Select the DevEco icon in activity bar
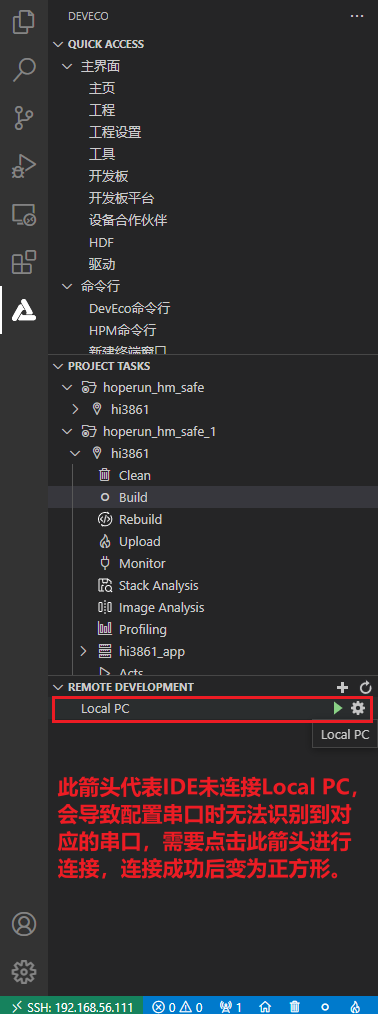The image size is (378, 1014). tap(24, 310)
